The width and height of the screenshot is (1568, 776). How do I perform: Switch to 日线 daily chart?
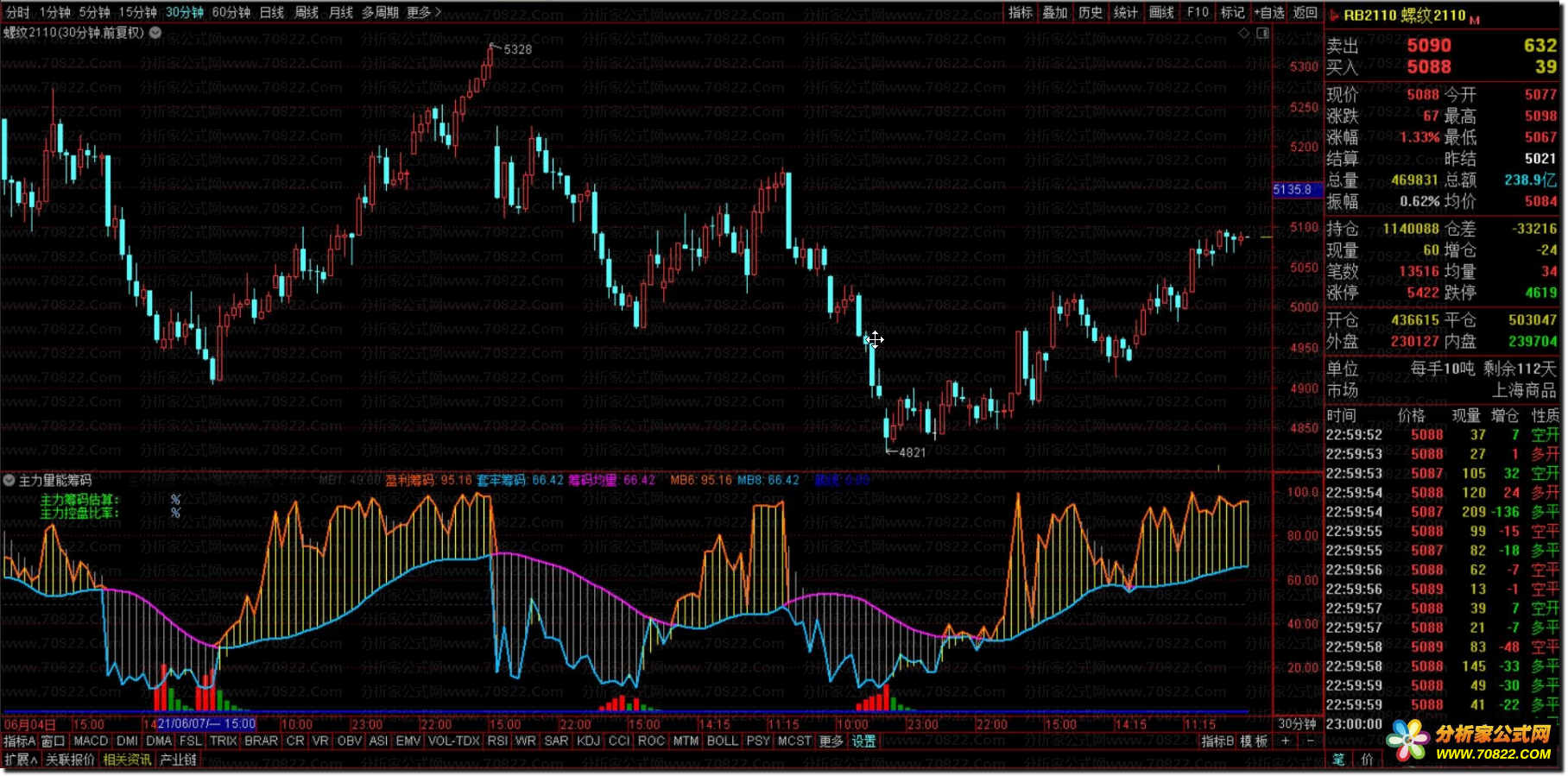(x=272, y=12)
